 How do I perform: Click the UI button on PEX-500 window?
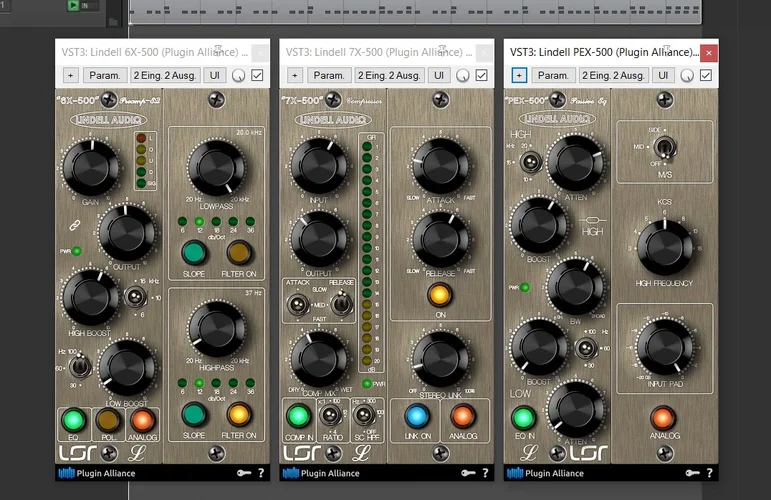(x=663, y=75)
